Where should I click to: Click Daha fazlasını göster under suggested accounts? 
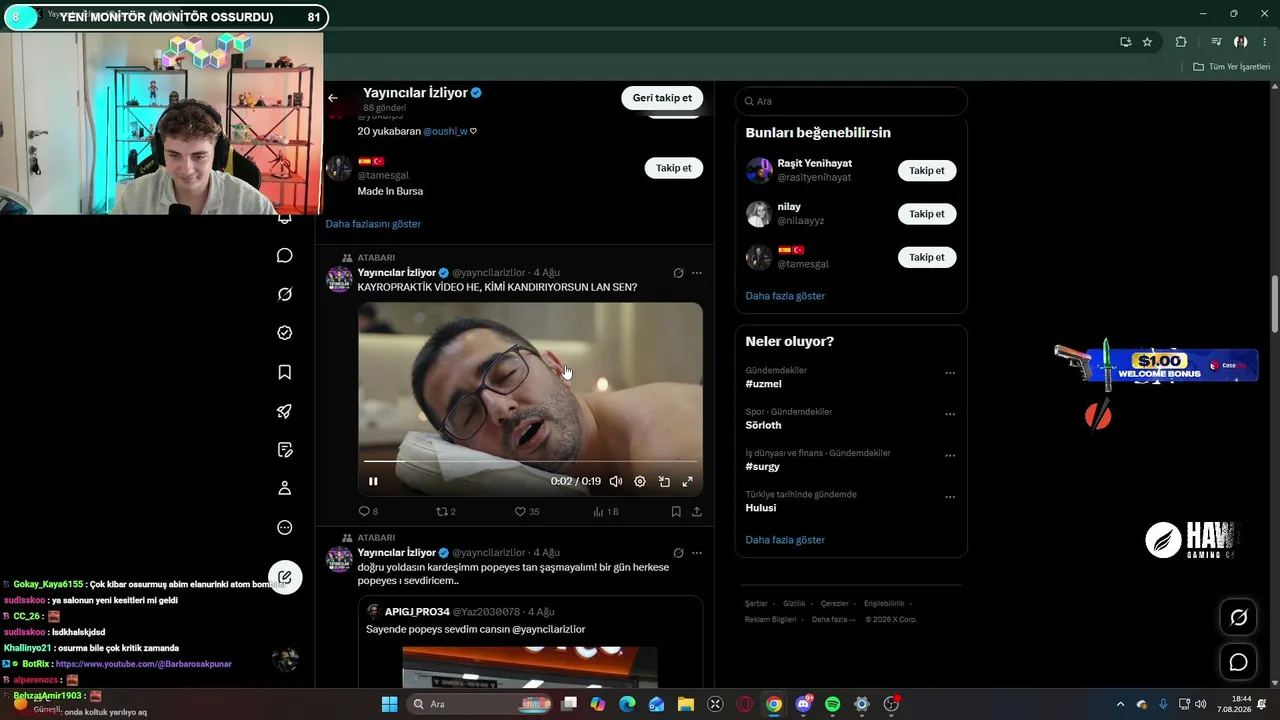pyautogui.click(x=373, y=224)
